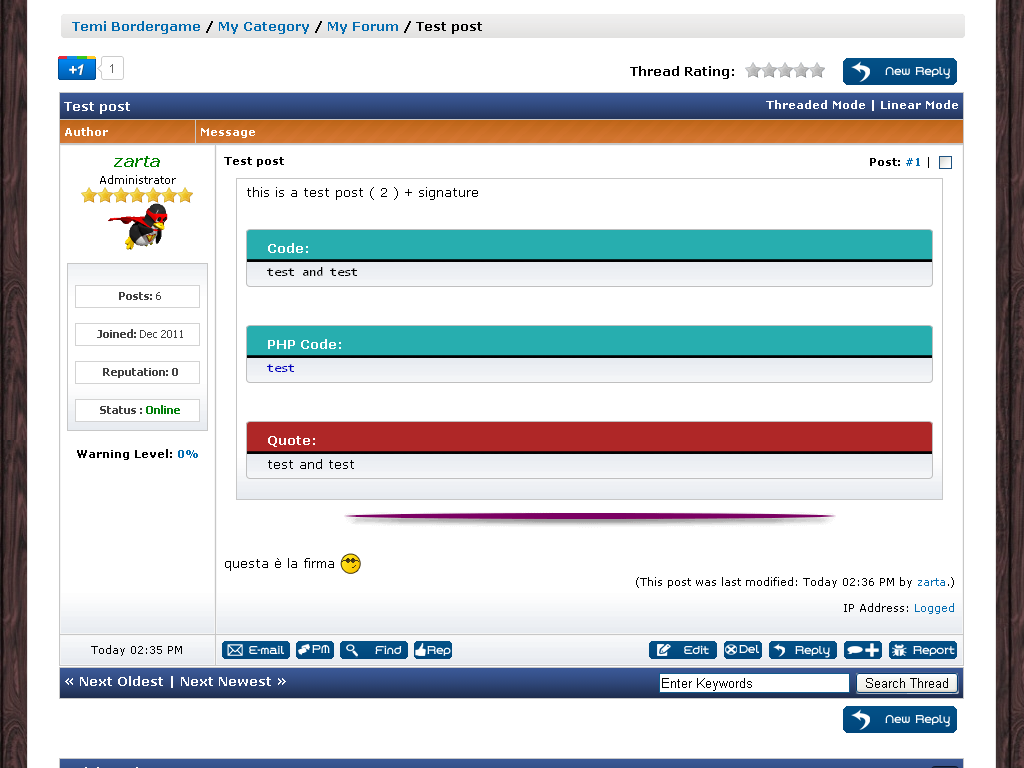The height and width of the screenshot is (768, 1024).
Task: Click the E-mail user button
Action: (x=255, y=650)
